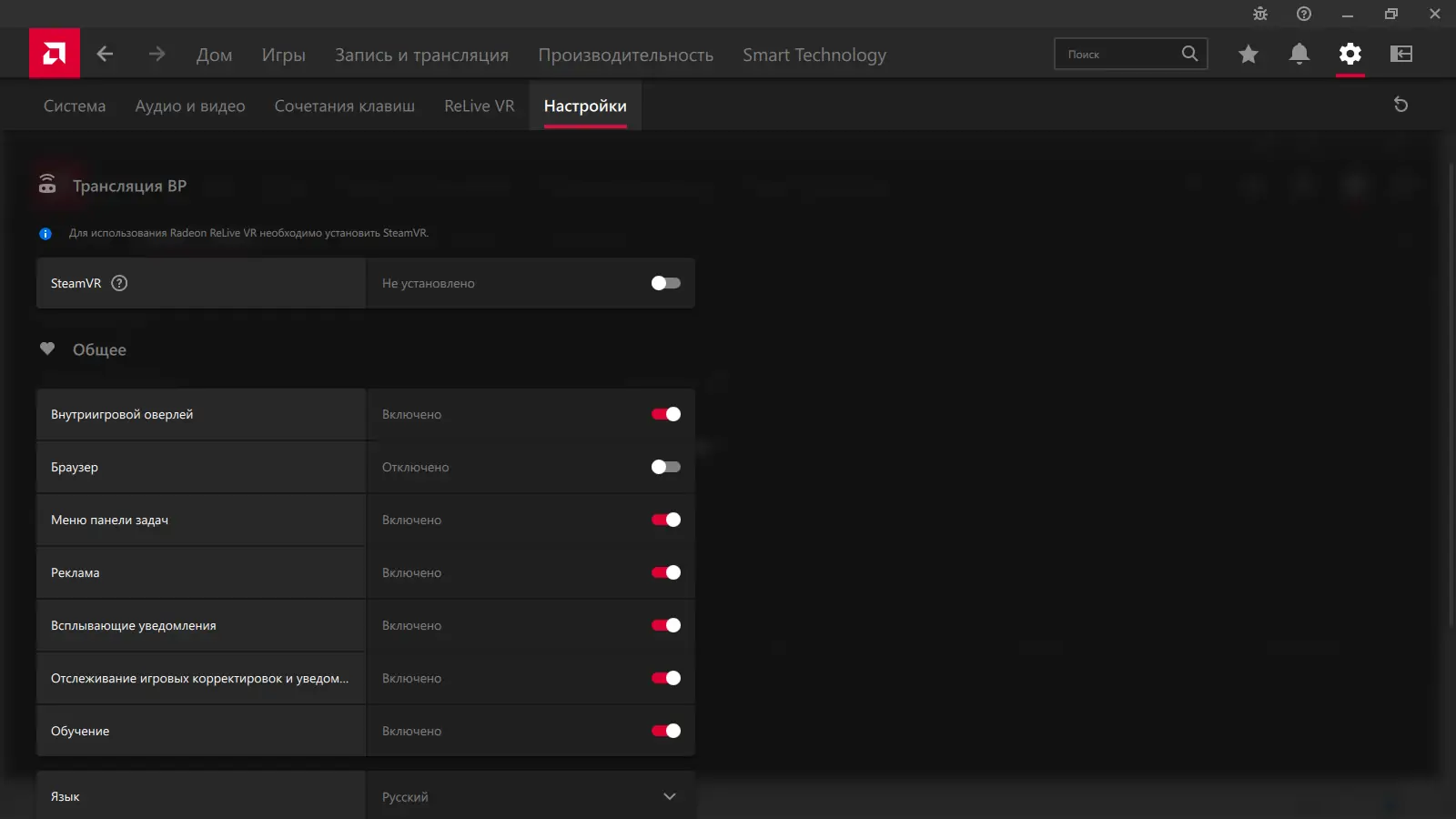Click the vertical scrollbar on the right
Viewport: 1456px width, 819px height.
(1451, 396)
